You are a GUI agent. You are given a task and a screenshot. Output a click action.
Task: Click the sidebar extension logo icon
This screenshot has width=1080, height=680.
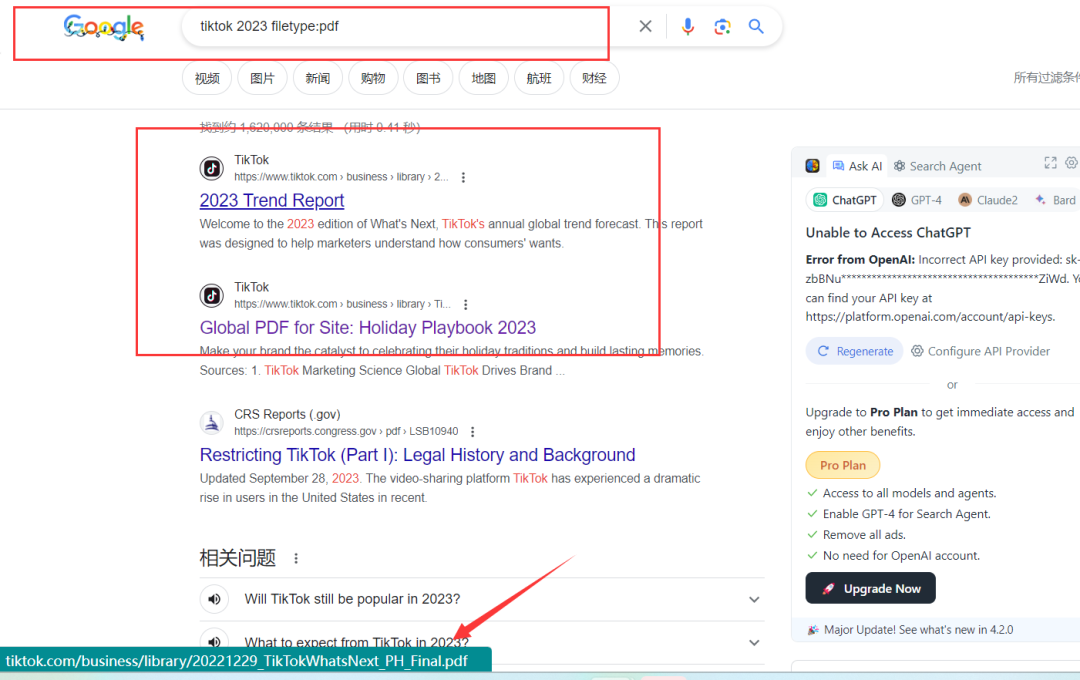pyautogui.click(x=813, y=165)
